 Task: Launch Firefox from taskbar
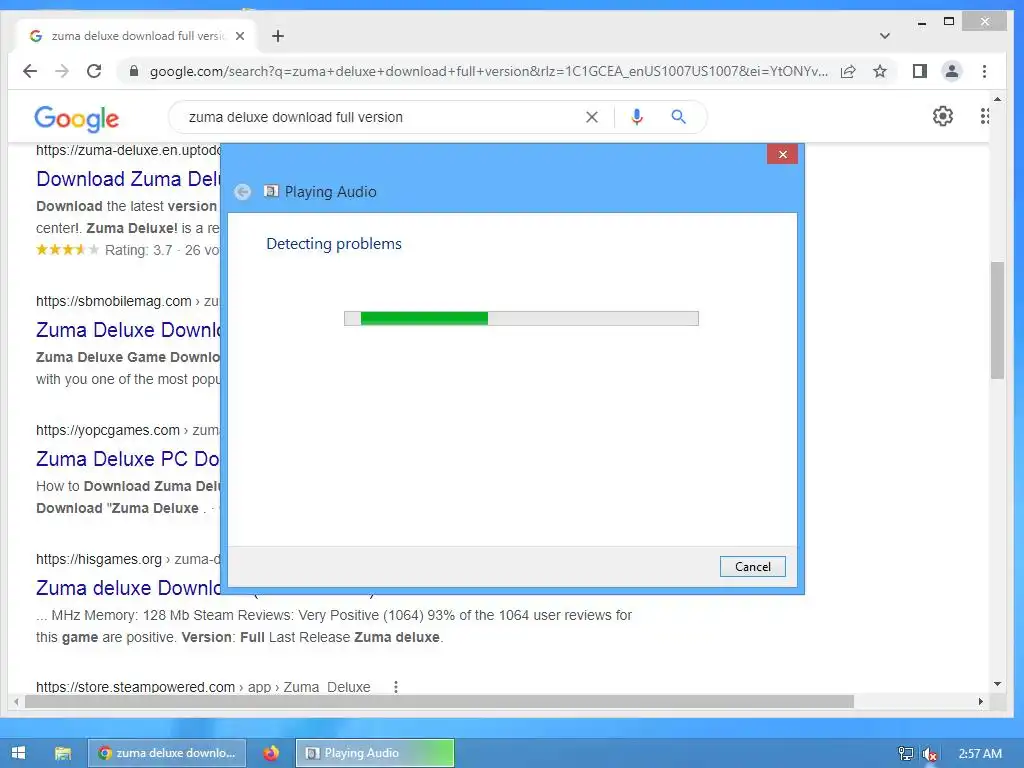(x=270, y=753)
